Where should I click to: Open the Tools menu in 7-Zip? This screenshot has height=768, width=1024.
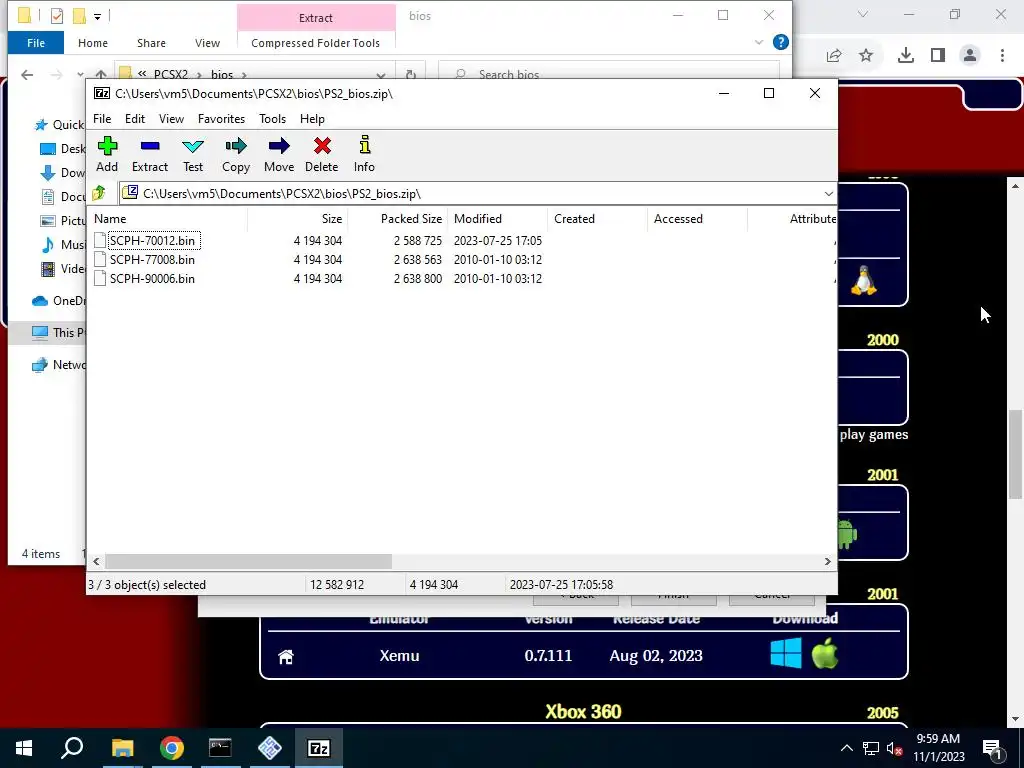(272, 119)
